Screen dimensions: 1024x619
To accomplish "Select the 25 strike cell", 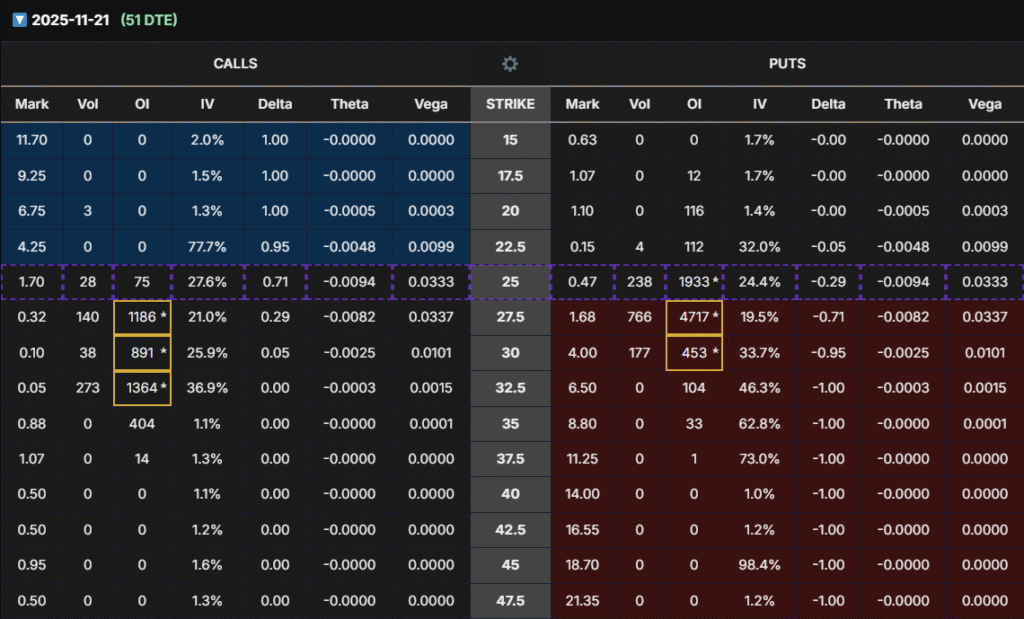I will (x=510, y=282).
